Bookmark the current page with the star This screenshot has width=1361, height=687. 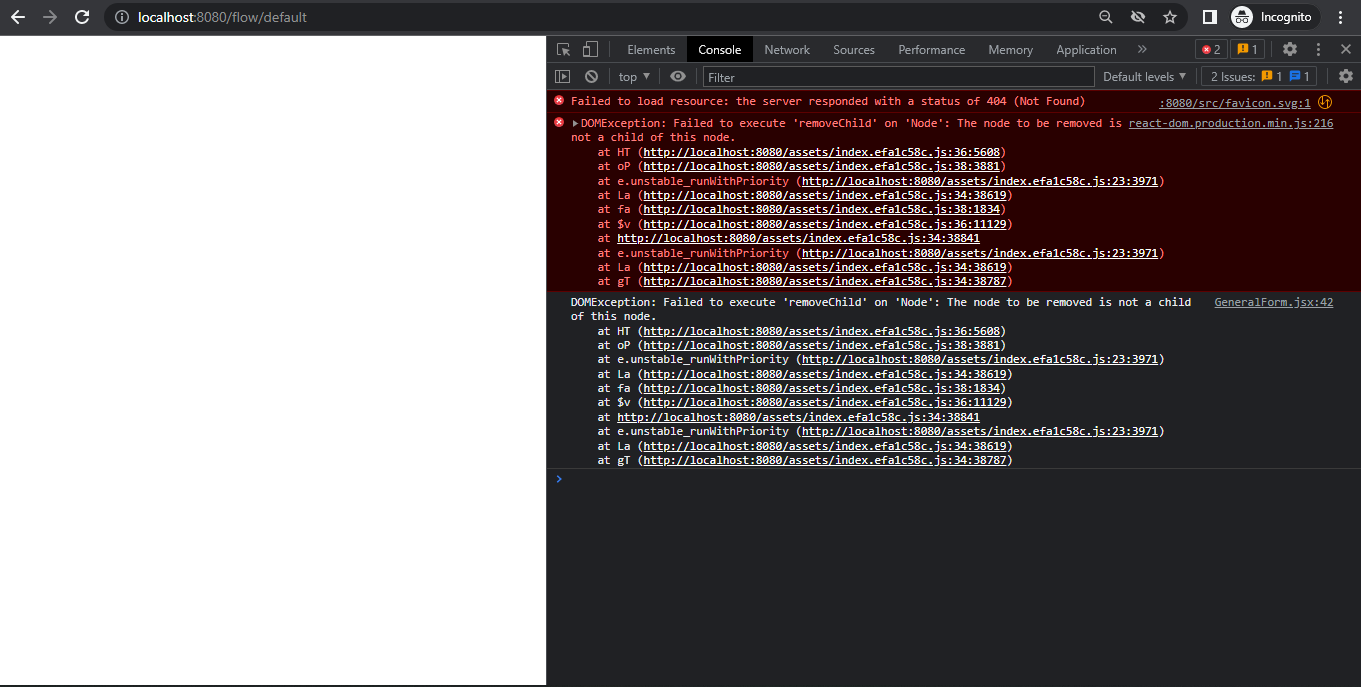tap(1170, 16)
